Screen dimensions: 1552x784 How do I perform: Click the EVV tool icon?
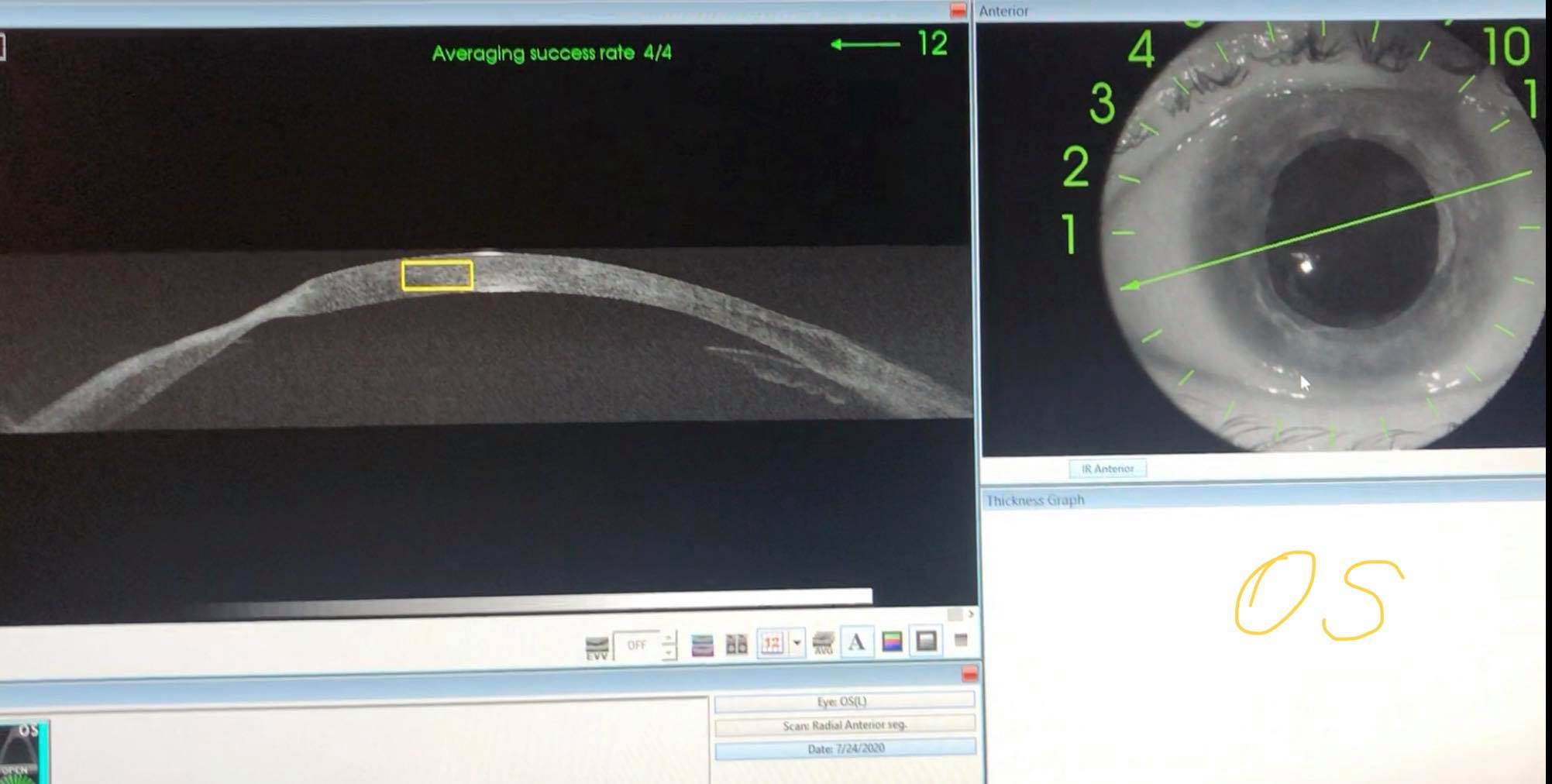point(597,646)
